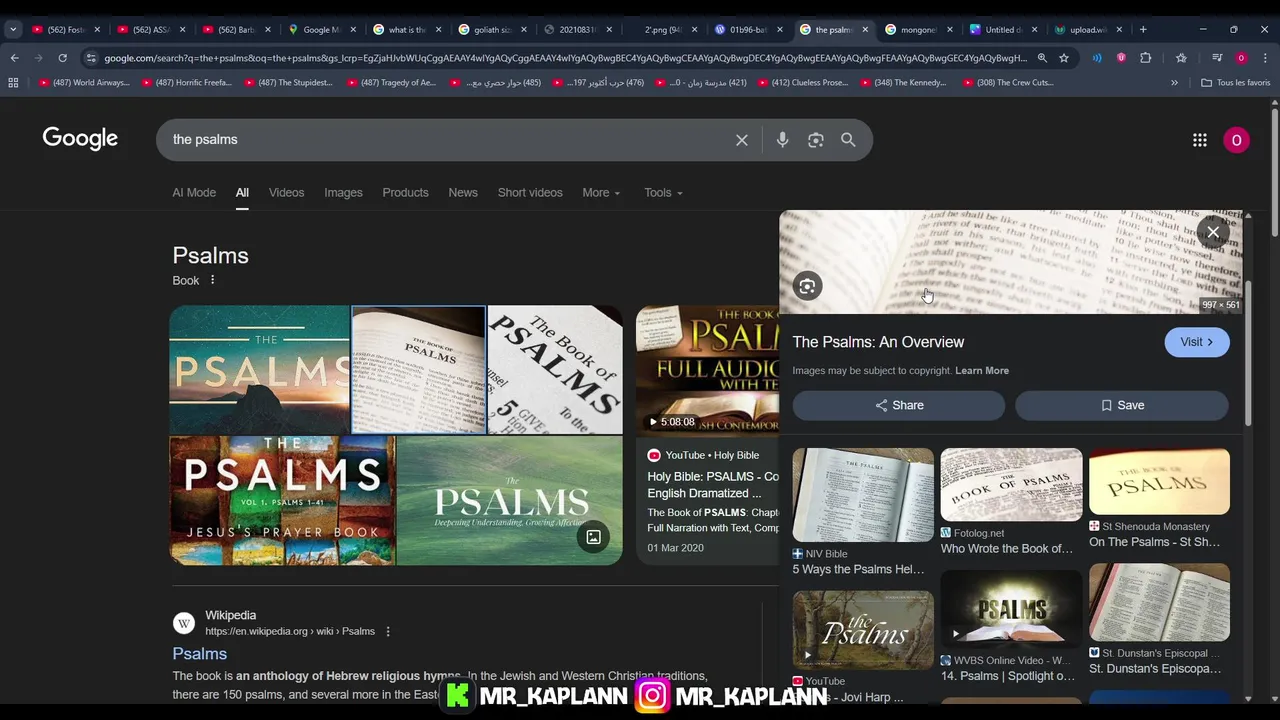This screenshot has width=1280, height=720.
Task: Open the bookmarks apps grid icon
Action: tap(13, 82)
